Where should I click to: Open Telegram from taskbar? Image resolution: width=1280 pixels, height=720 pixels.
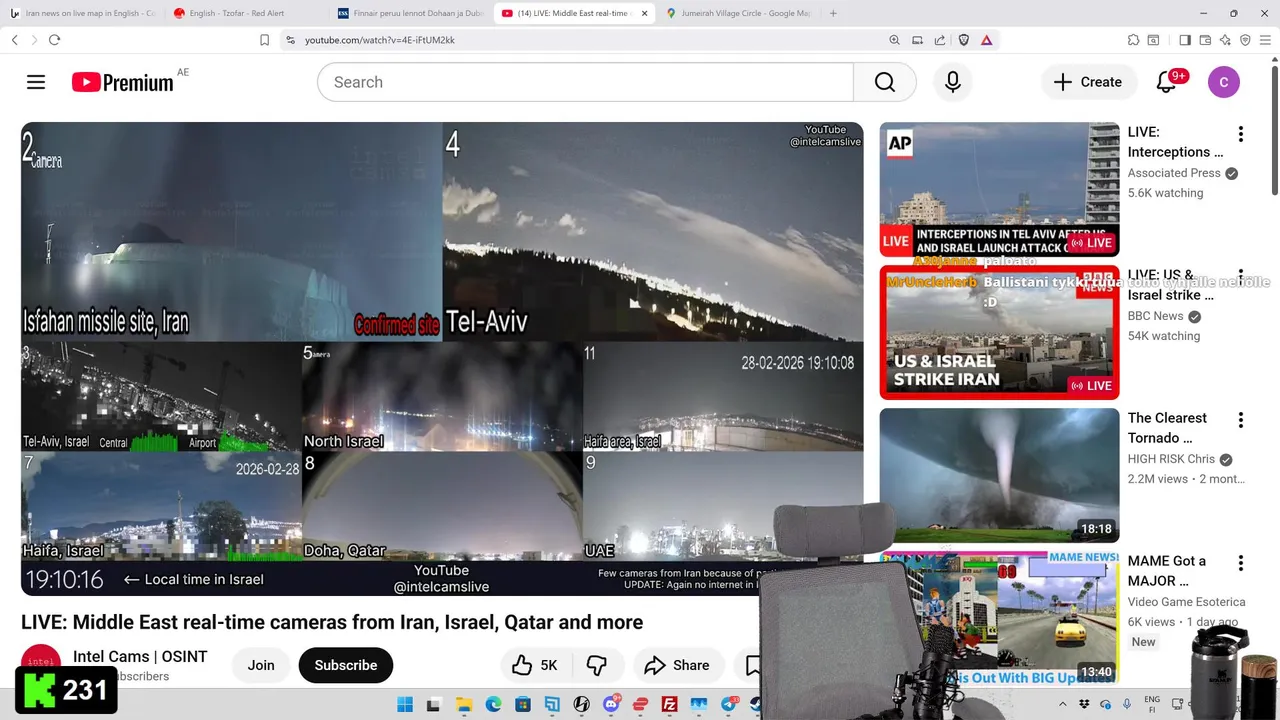729,704
